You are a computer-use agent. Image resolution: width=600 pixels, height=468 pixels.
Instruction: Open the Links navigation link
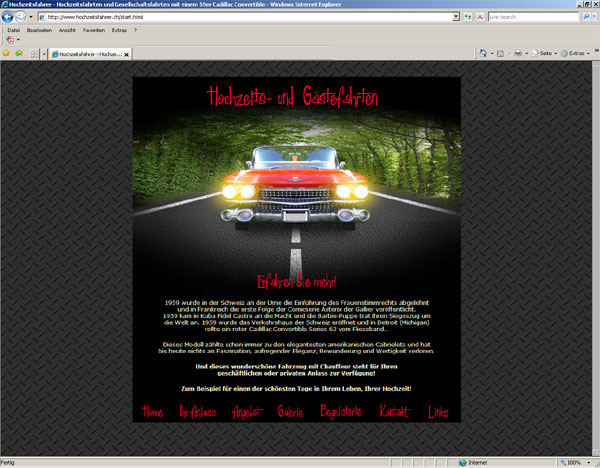(x=438, y=412)
